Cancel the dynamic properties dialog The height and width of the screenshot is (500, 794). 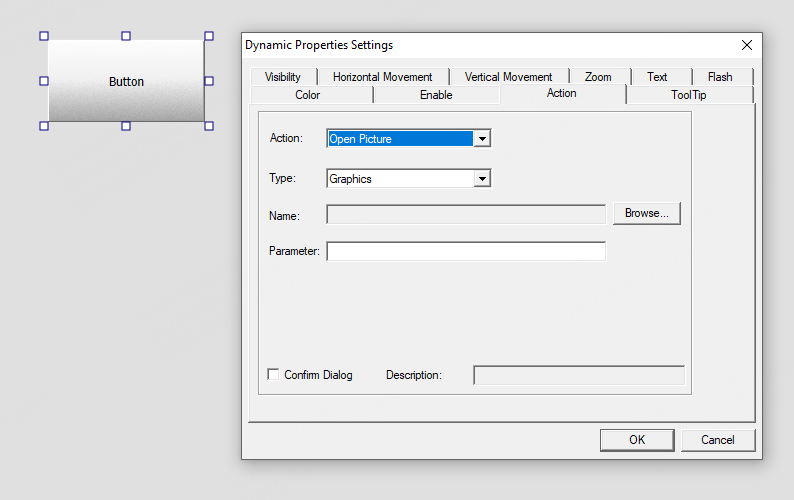718,440
